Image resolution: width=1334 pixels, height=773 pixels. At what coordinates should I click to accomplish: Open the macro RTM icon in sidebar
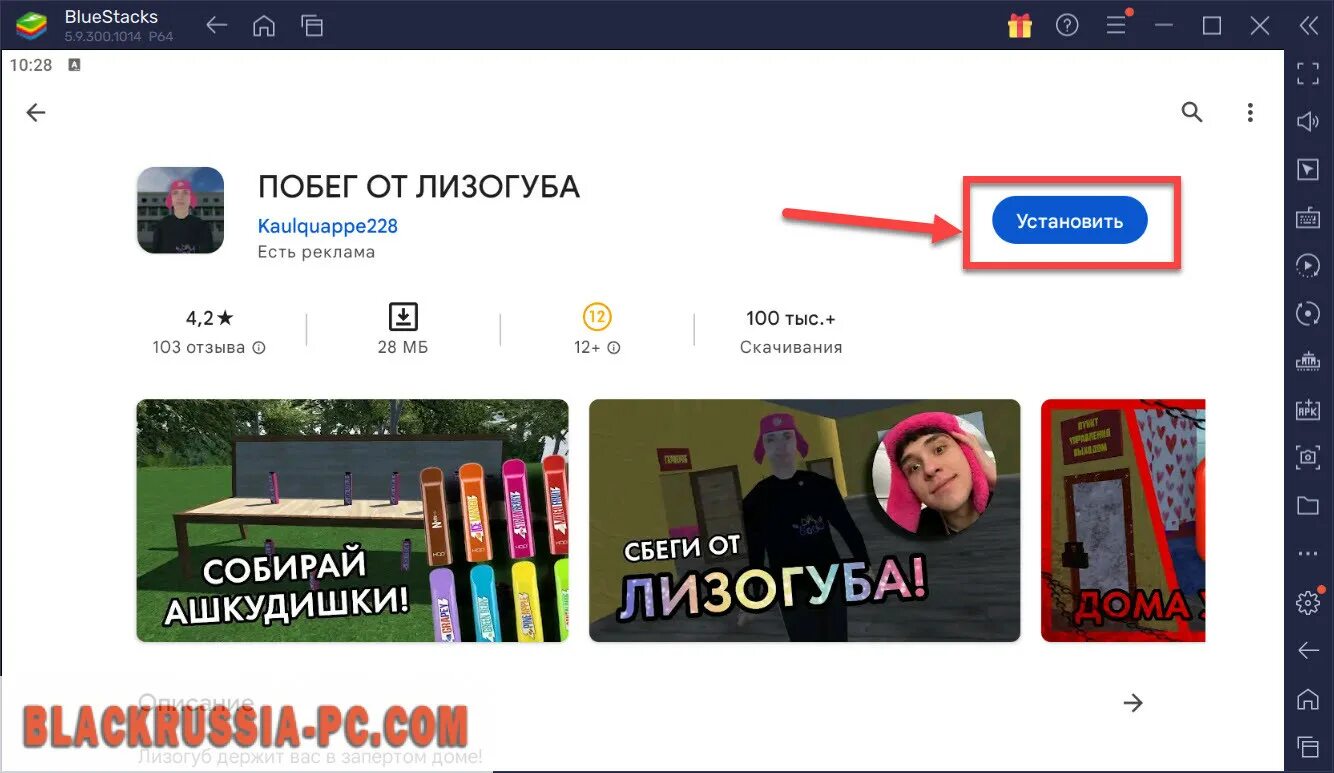point(1308,361)
